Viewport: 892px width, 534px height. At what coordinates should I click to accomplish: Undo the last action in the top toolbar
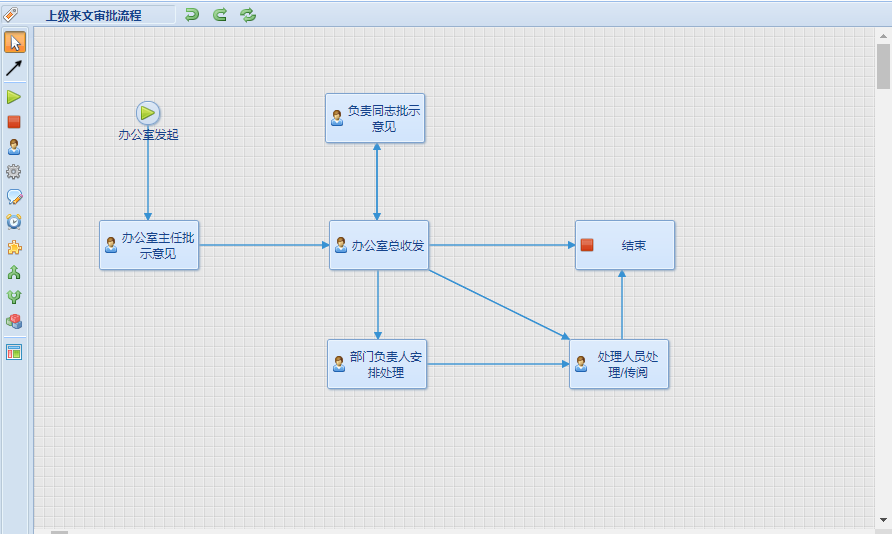(x=192, y=14)
